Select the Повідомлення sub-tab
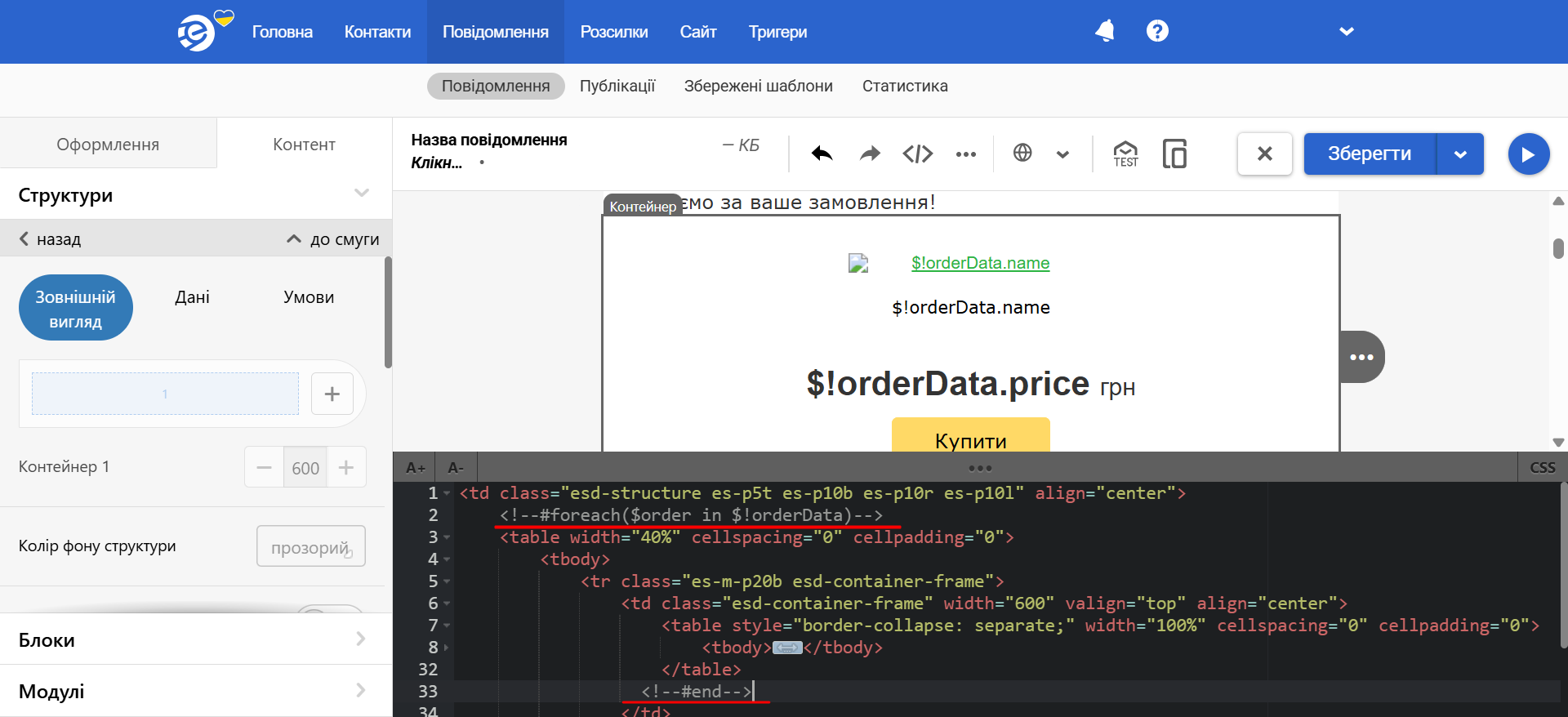 tap(496, 86)
